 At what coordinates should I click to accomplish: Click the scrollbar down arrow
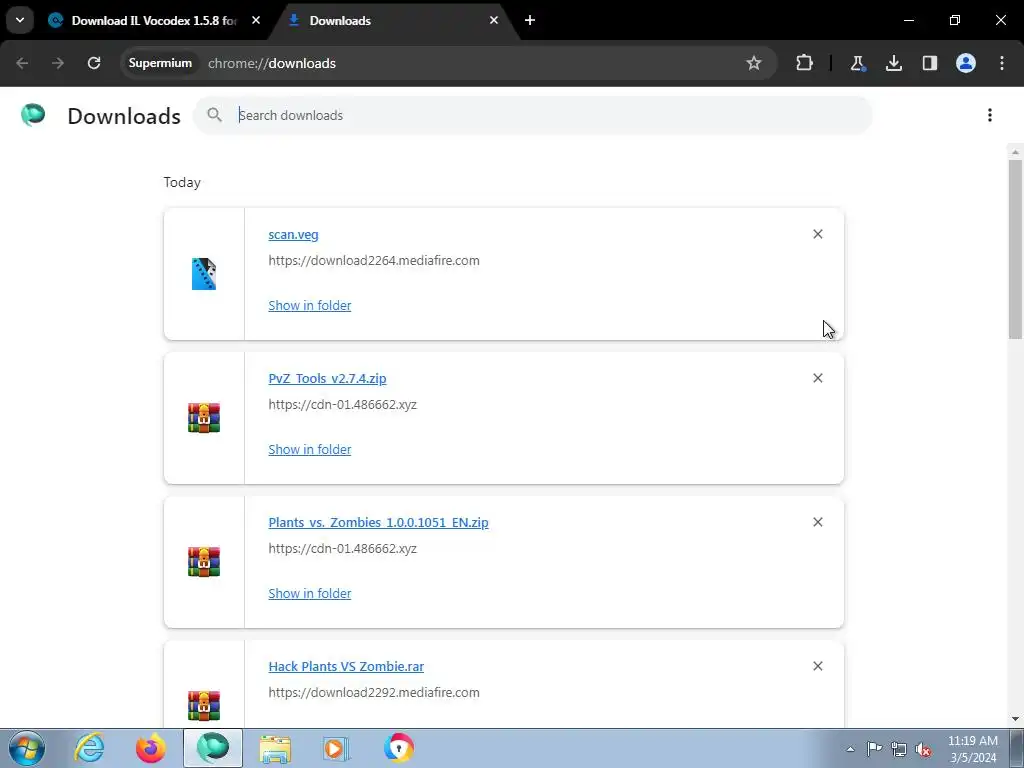pos(1015,719)
